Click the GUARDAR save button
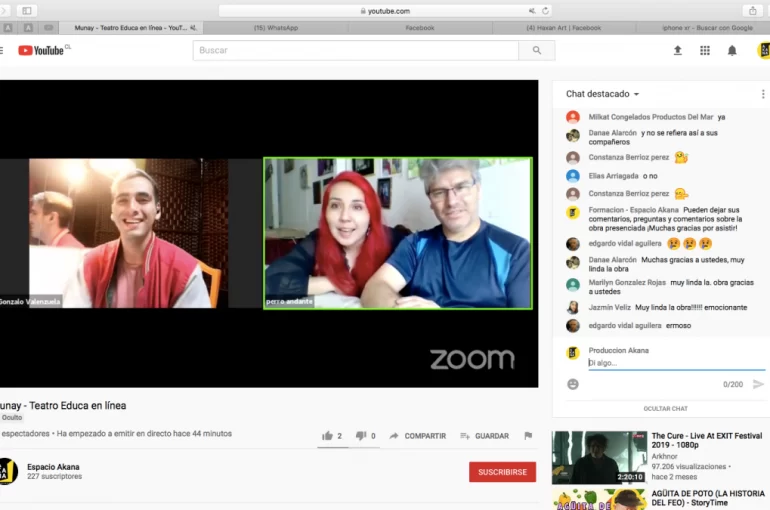The width and height of the screenshot is (770, 510). click(485, 436)
